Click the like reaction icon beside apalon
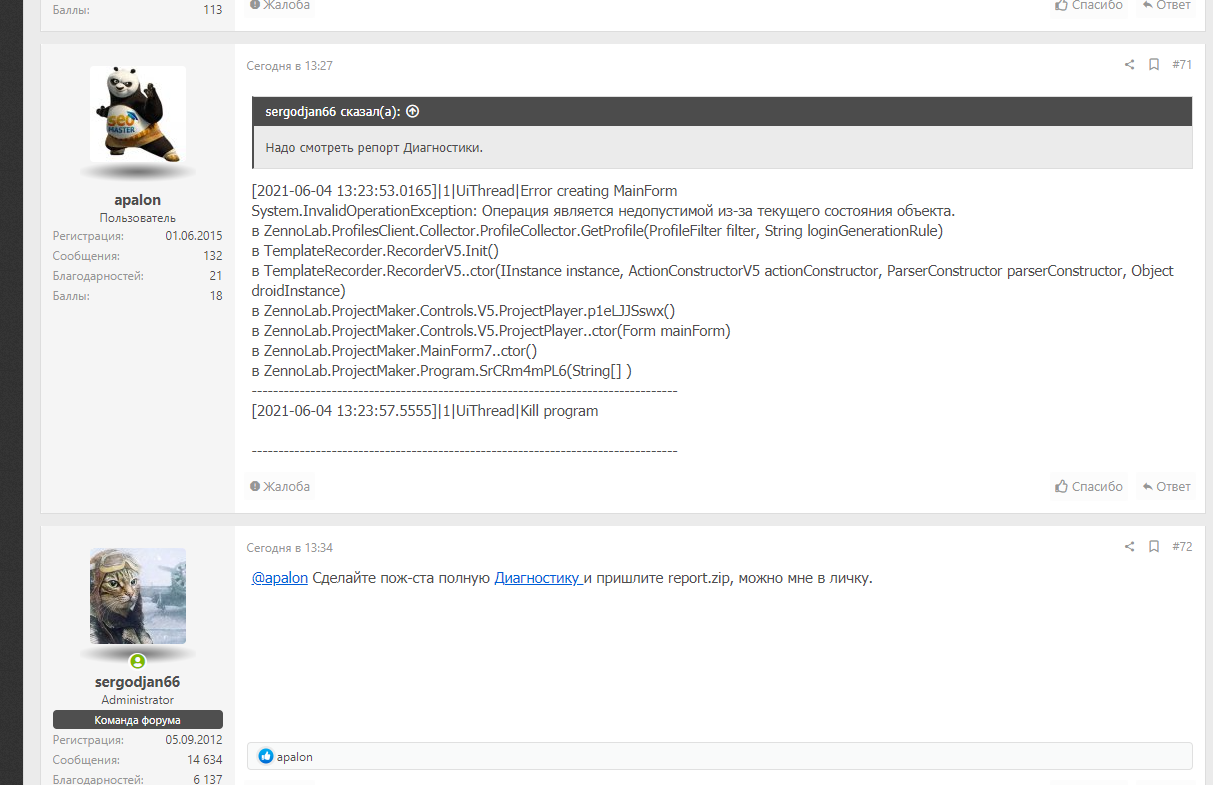This screenshot has height=785, width=1213. [x=266, y=757]
